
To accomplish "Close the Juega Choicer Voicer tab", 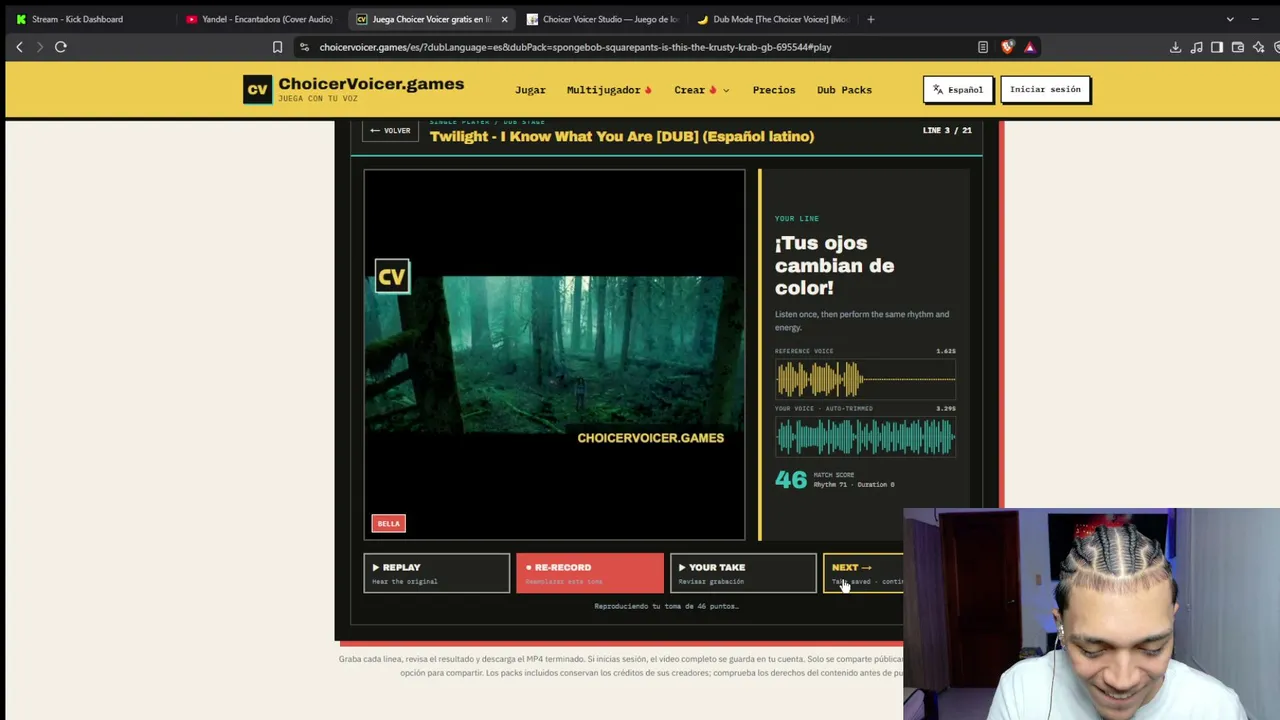I will tap(504, 19).
